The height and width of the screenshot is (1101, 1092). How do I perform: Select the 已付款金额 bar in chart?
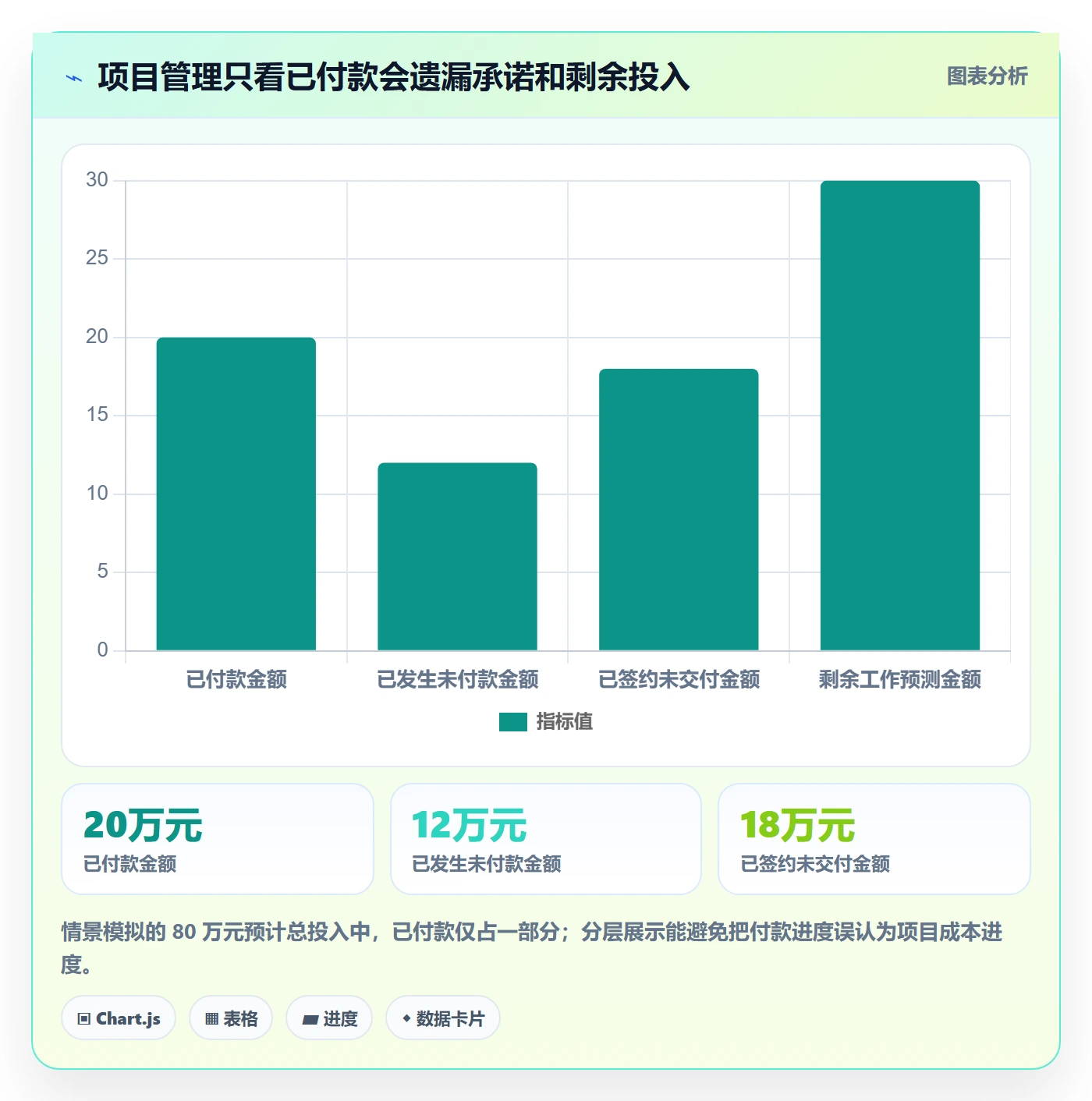tap(236, 494)
